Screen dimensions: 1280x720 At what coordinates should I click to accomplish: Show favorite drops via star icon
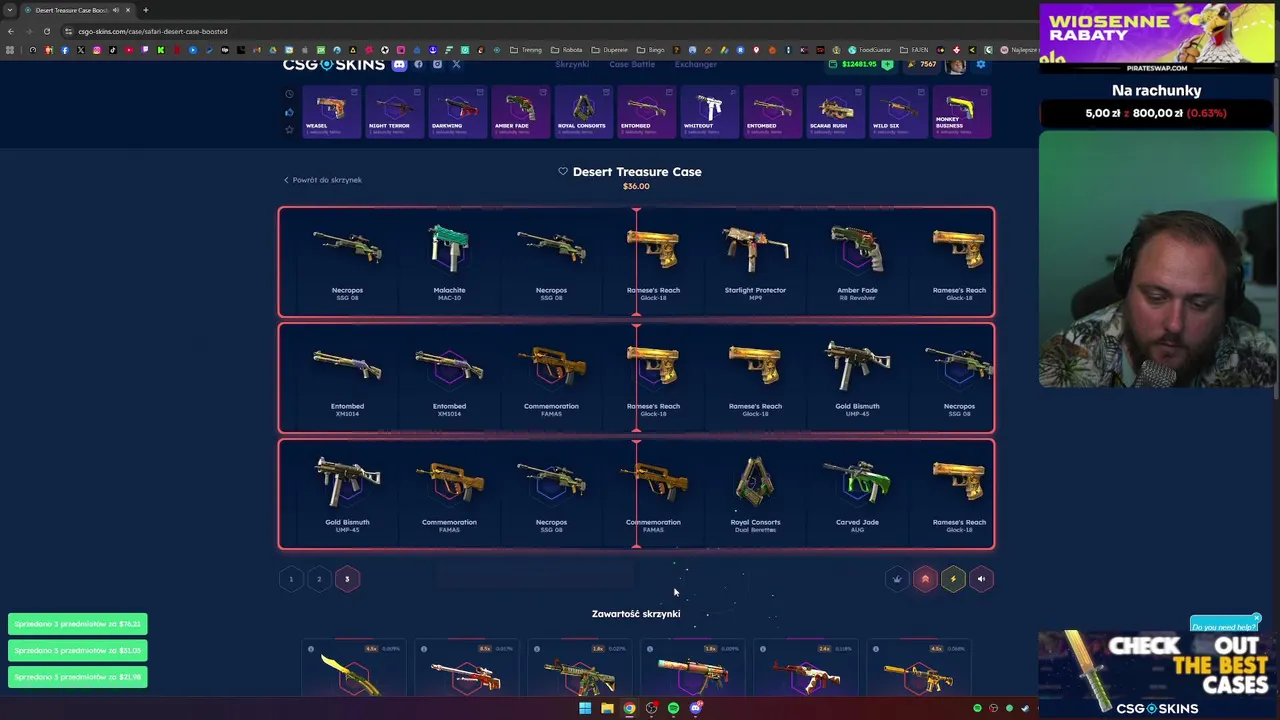tap(290, 129)
